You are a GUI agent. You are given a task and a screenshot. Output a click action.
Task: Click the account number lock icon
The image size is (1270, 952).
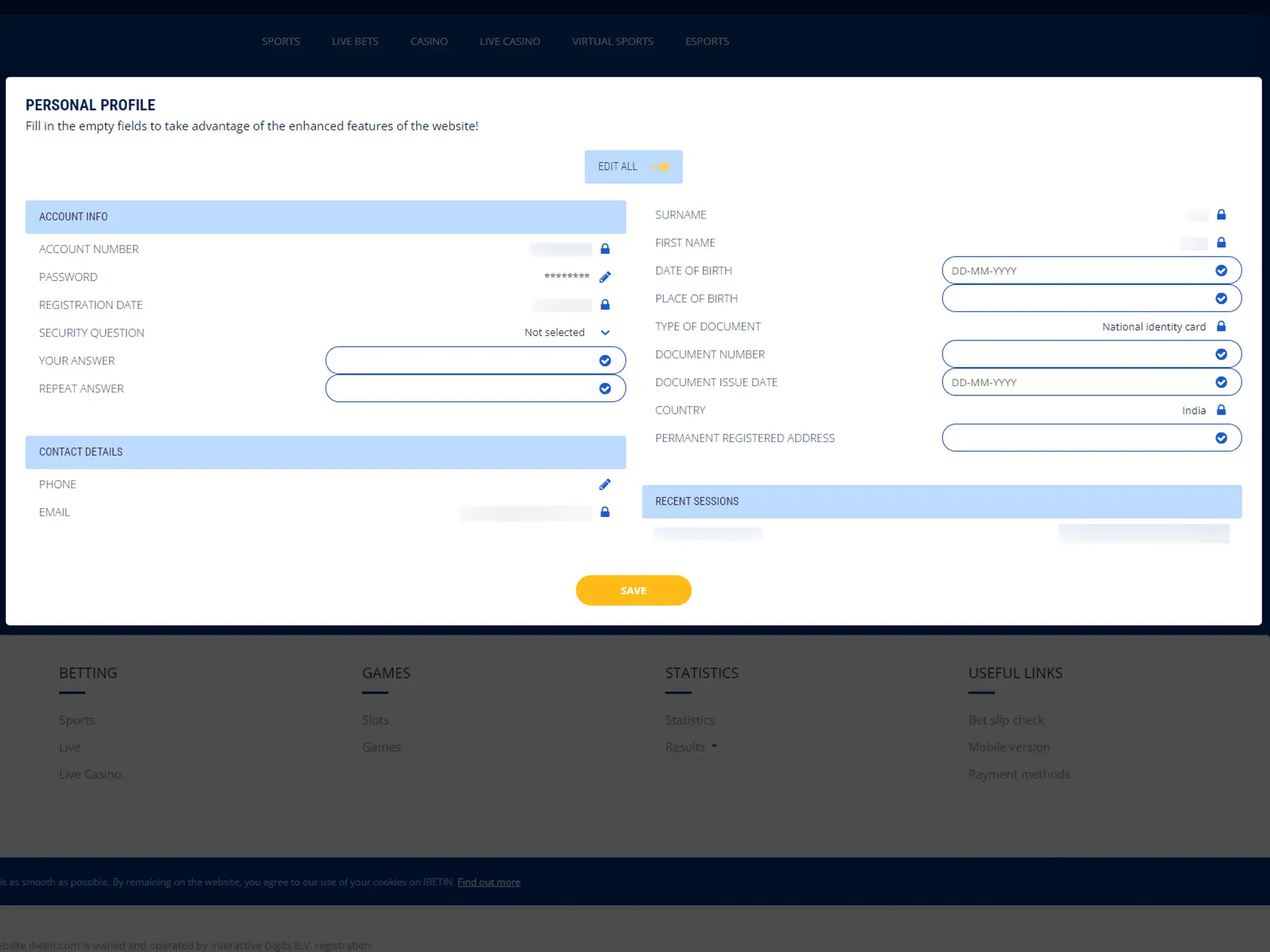pyautogui.click(x=605, y=248)
